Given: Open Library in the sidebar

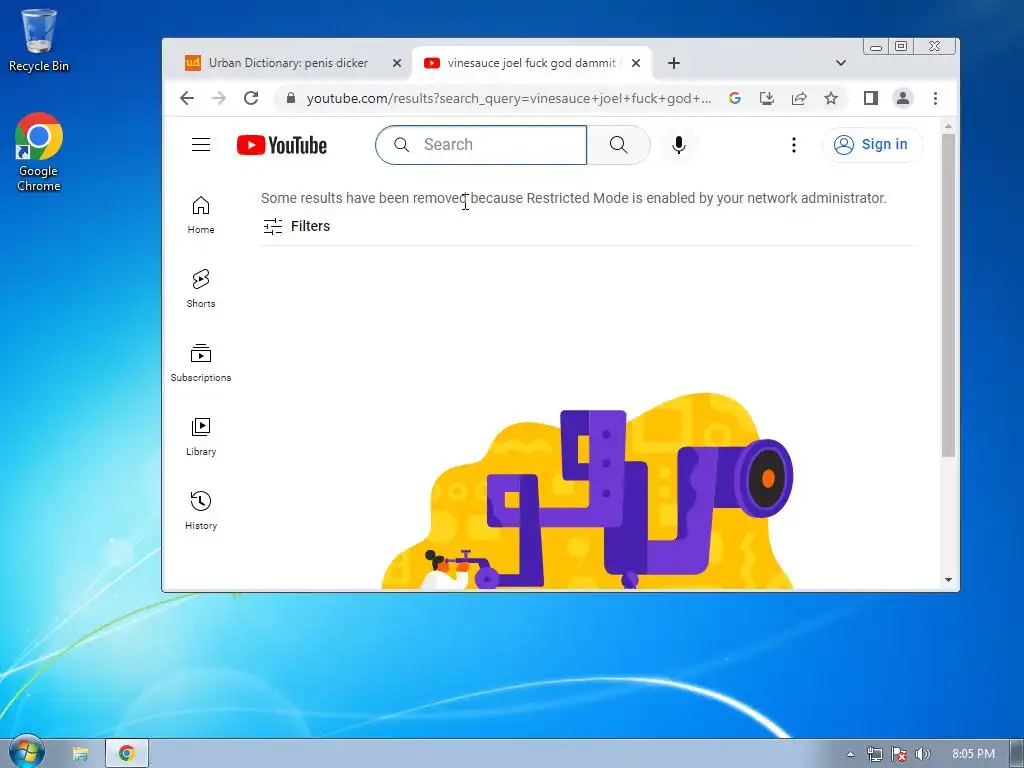Looking at the screenshot, I should pos(200,437).
